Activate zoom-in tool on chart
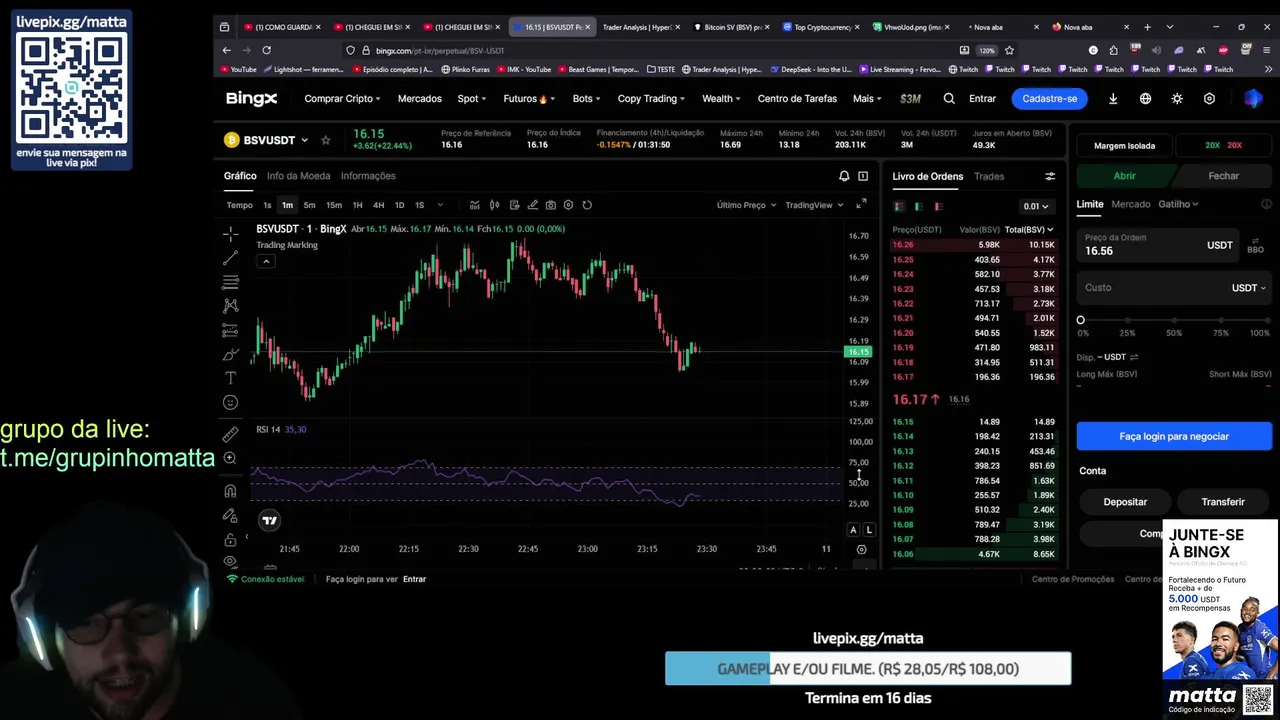1280x720 pixels. click(x=230, y=458)
